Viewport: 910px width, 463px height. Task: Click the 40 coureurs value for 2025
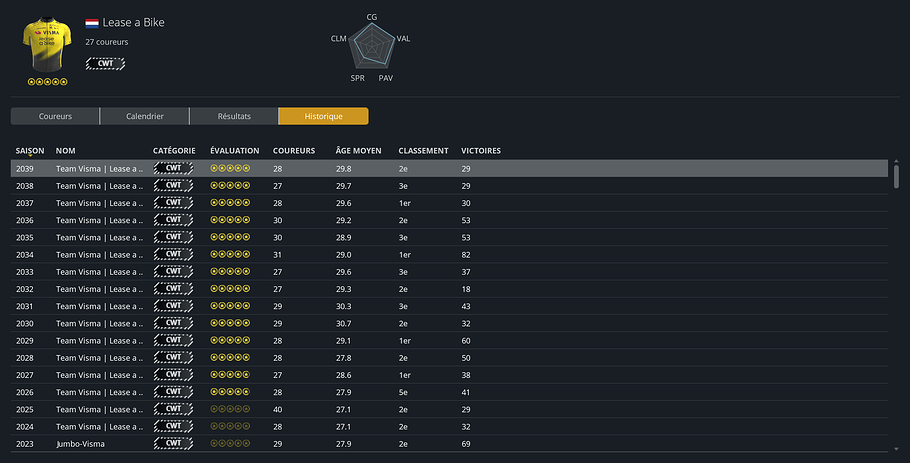pyautogui.click(x=277, y=410)
